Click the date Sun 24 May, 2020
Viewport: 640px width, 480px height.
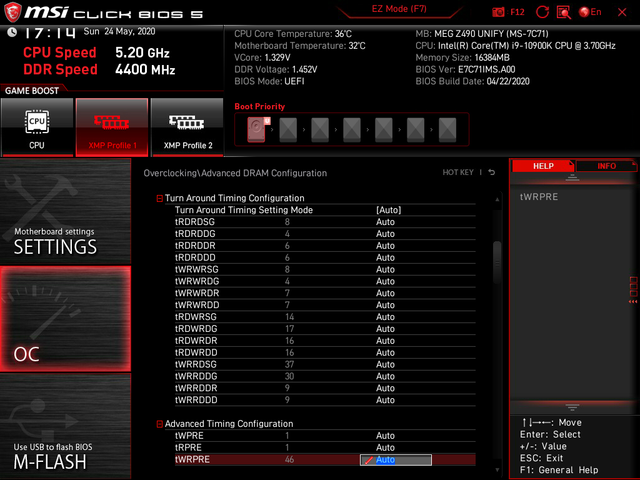pos(119,31)
